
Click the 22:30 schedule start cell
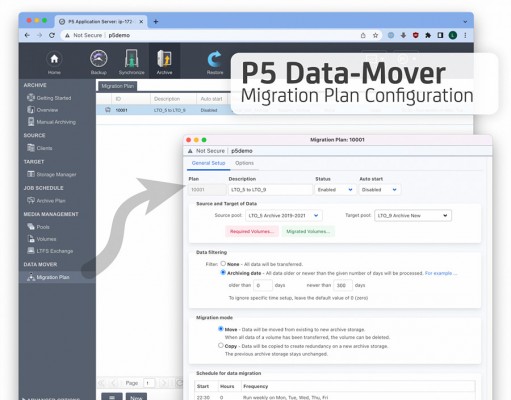pos(203,397)
